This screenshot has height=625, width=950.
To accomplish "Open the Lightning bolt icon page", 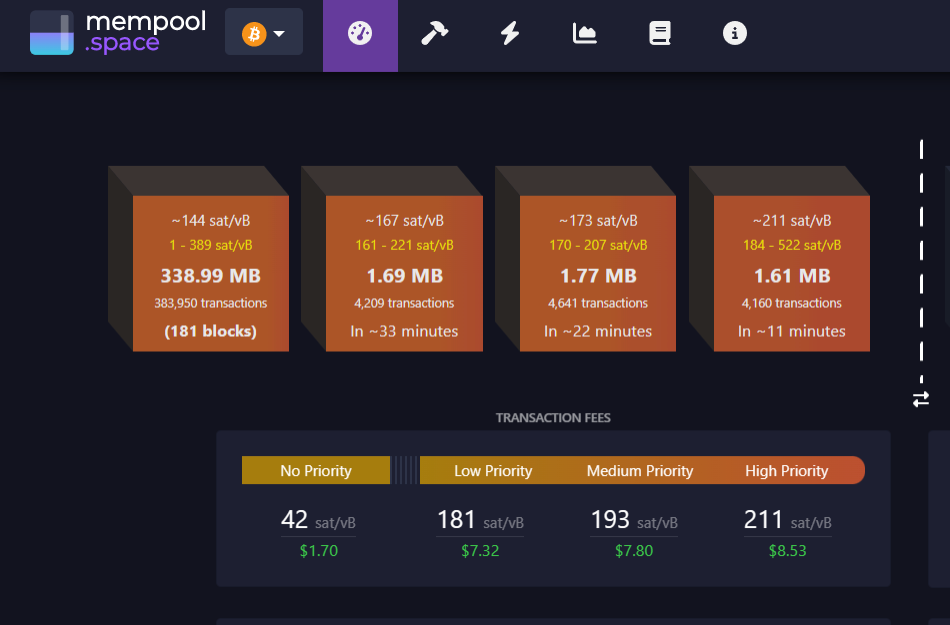I will [510, 34].
